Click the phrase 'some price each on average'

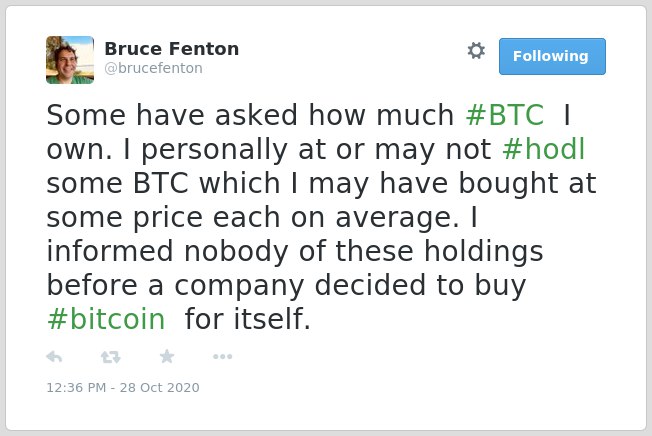pos(252,217)
